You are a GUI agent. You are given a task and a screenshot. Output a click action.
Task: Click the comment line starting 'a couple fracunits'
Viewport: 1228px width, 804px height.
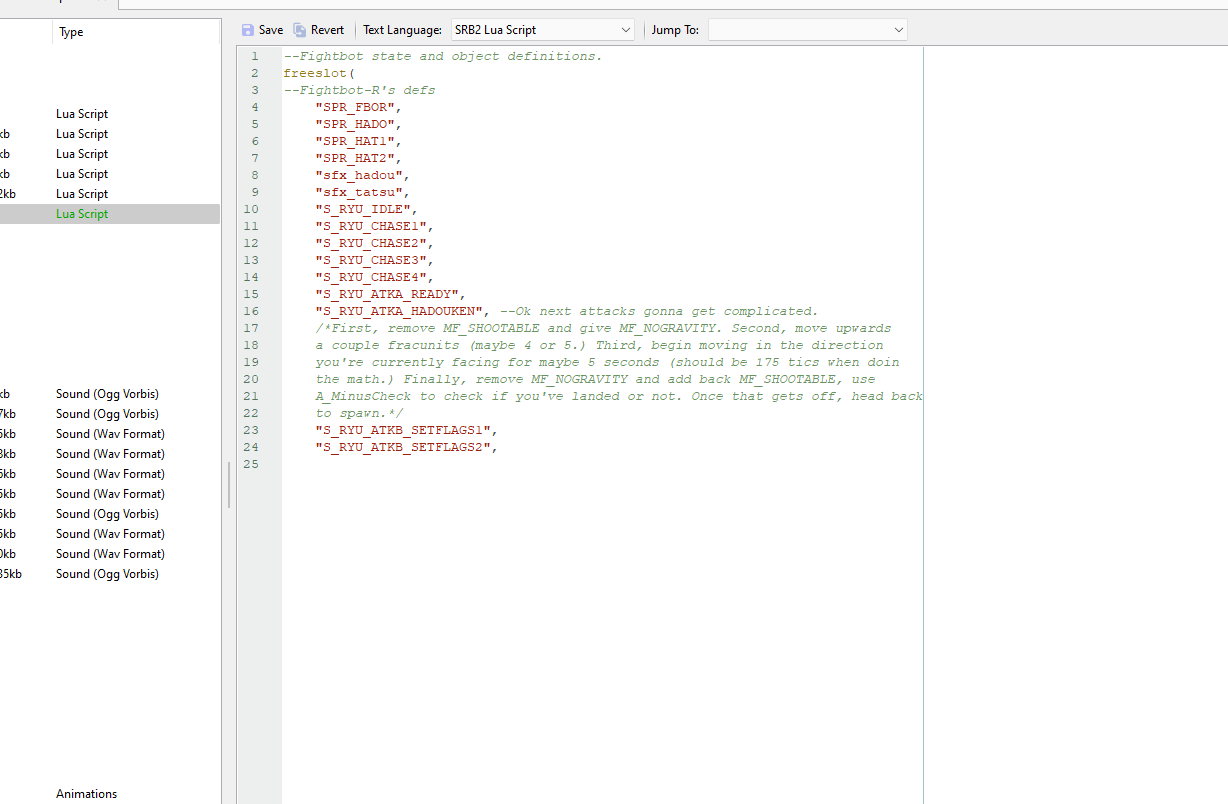tap(599, 345)
